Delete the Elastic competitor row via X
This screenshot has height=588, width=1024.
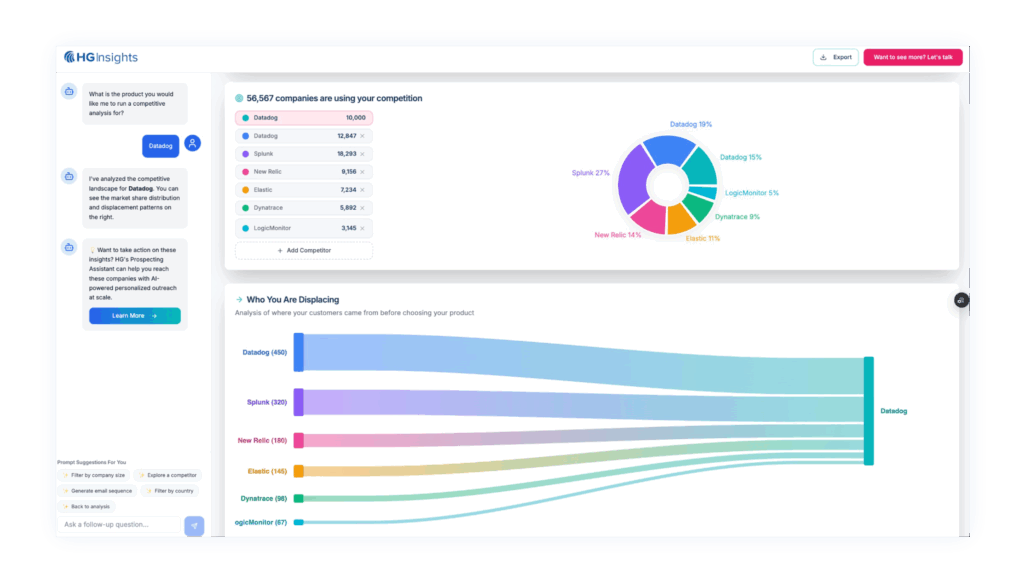[363, 190]
